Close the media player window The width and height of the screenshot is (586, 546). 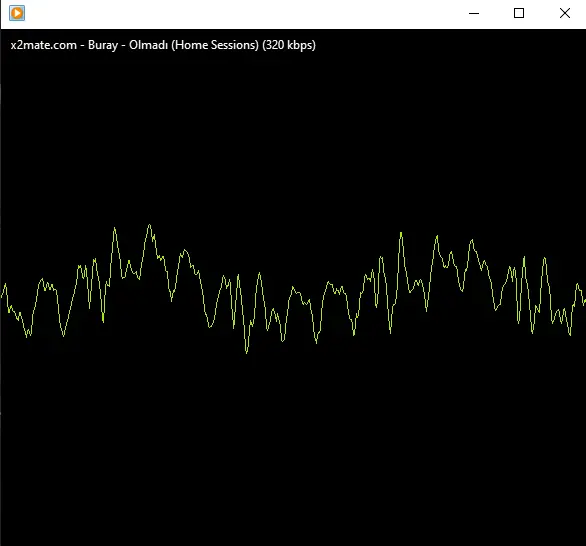[565, 13]
